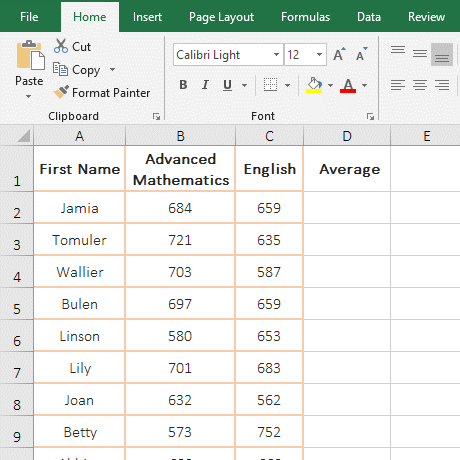The width and height of the screenshot is (460, 460).
Task: Select column A header
Action: [79, 136]
